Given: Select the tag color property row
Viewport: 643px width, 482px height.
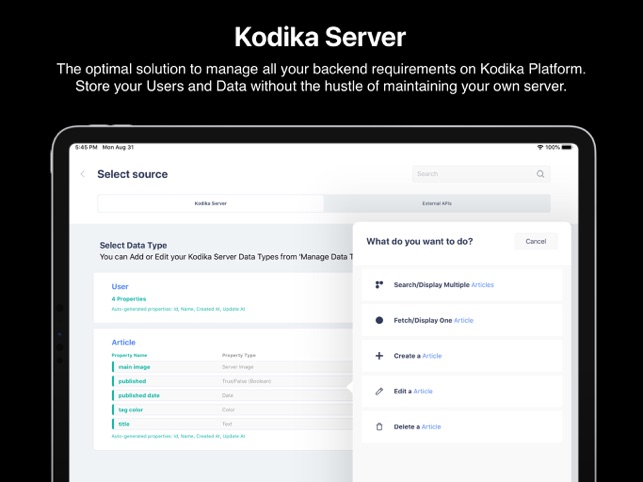Looking at the screenshot, I should (x=232, y=410).
